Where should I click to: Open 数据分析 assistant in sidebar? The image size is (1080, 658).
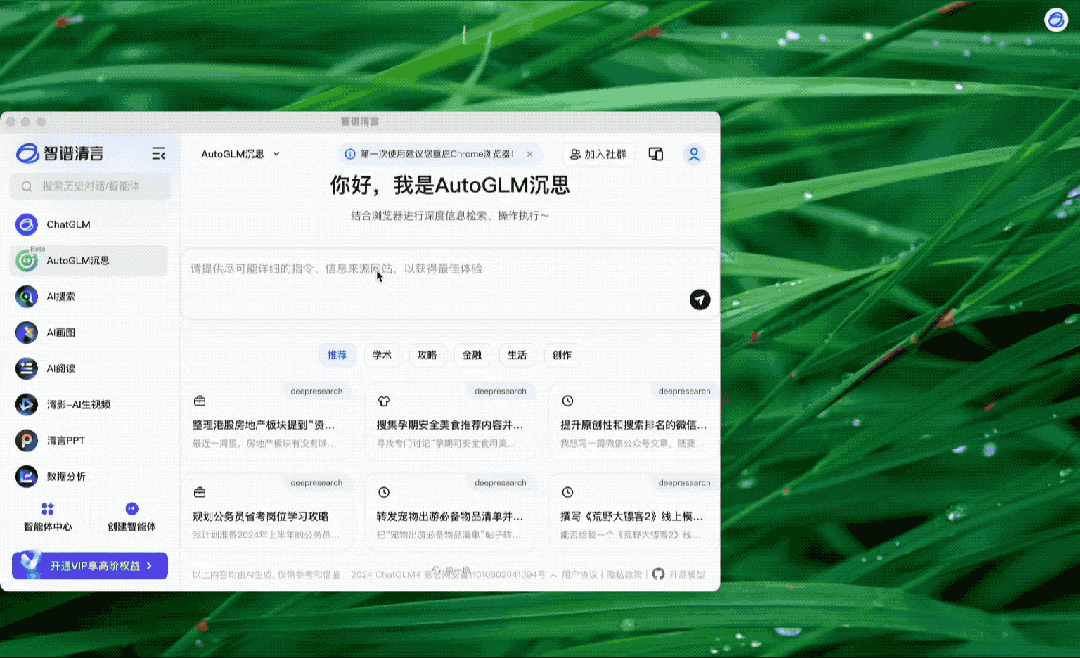point(90,476)
